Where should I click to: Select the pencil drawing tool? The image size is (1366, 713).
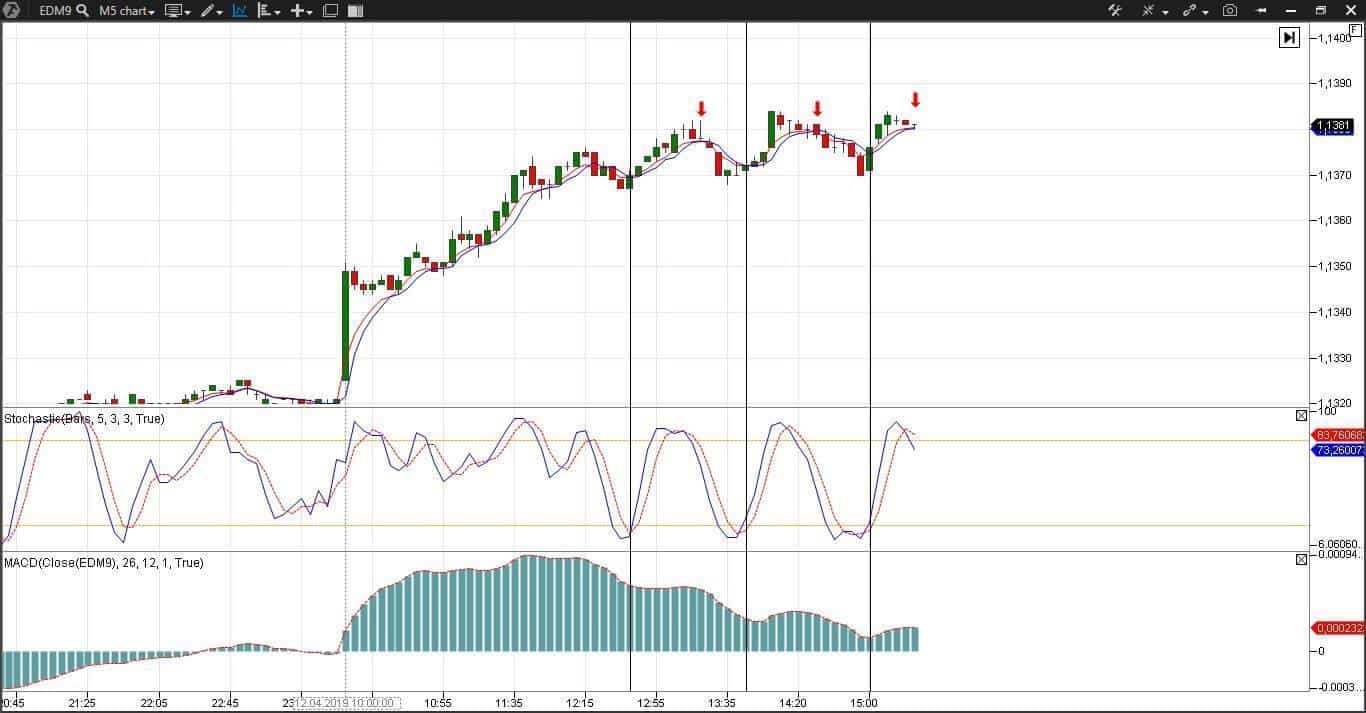tap(208, 11)
